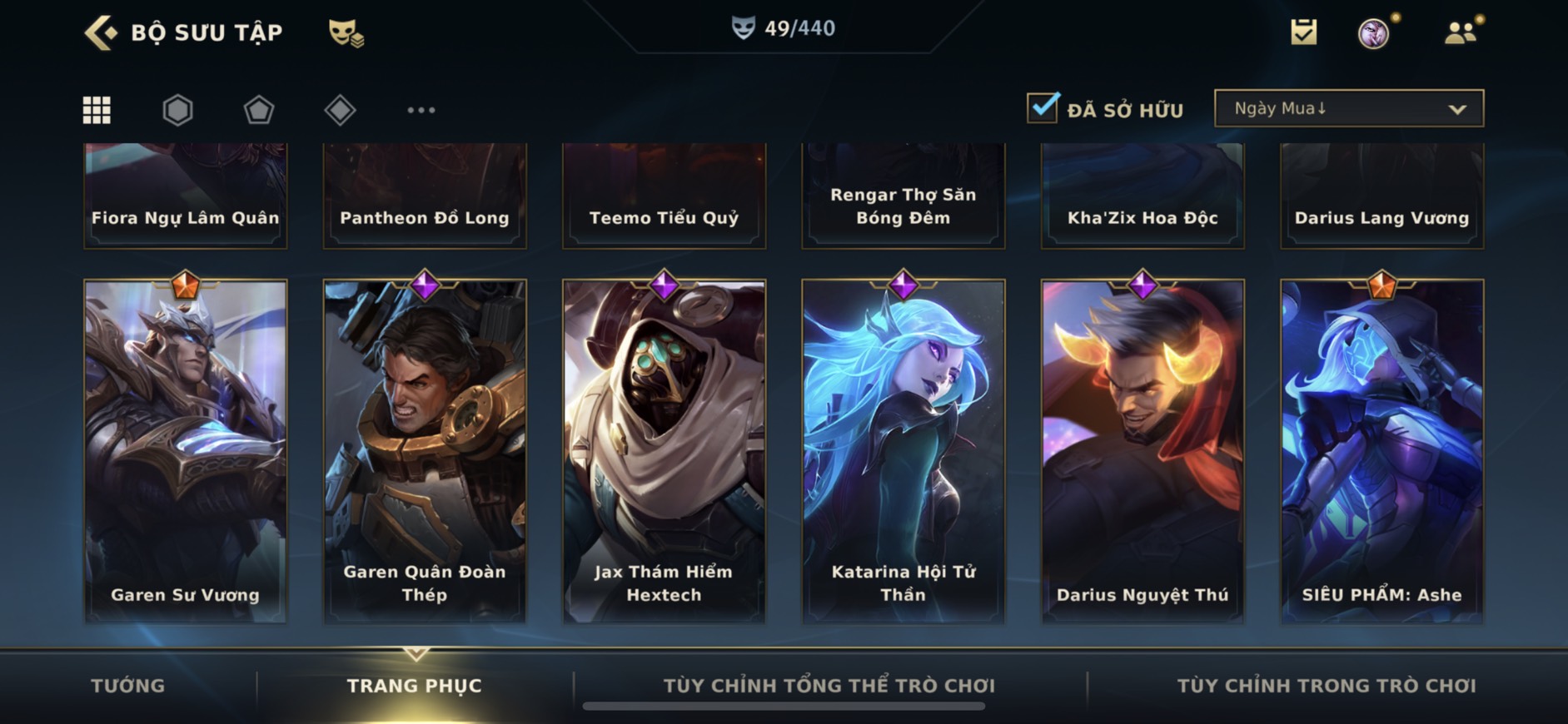Open Tùy Chỉnh Trong Trò Chơi tab
This screenshot has width=1568, height=724.
point(1327,686)
